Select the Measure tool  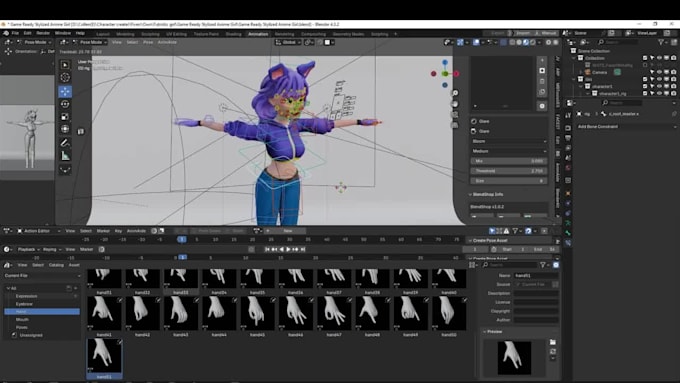pos(65,156)
